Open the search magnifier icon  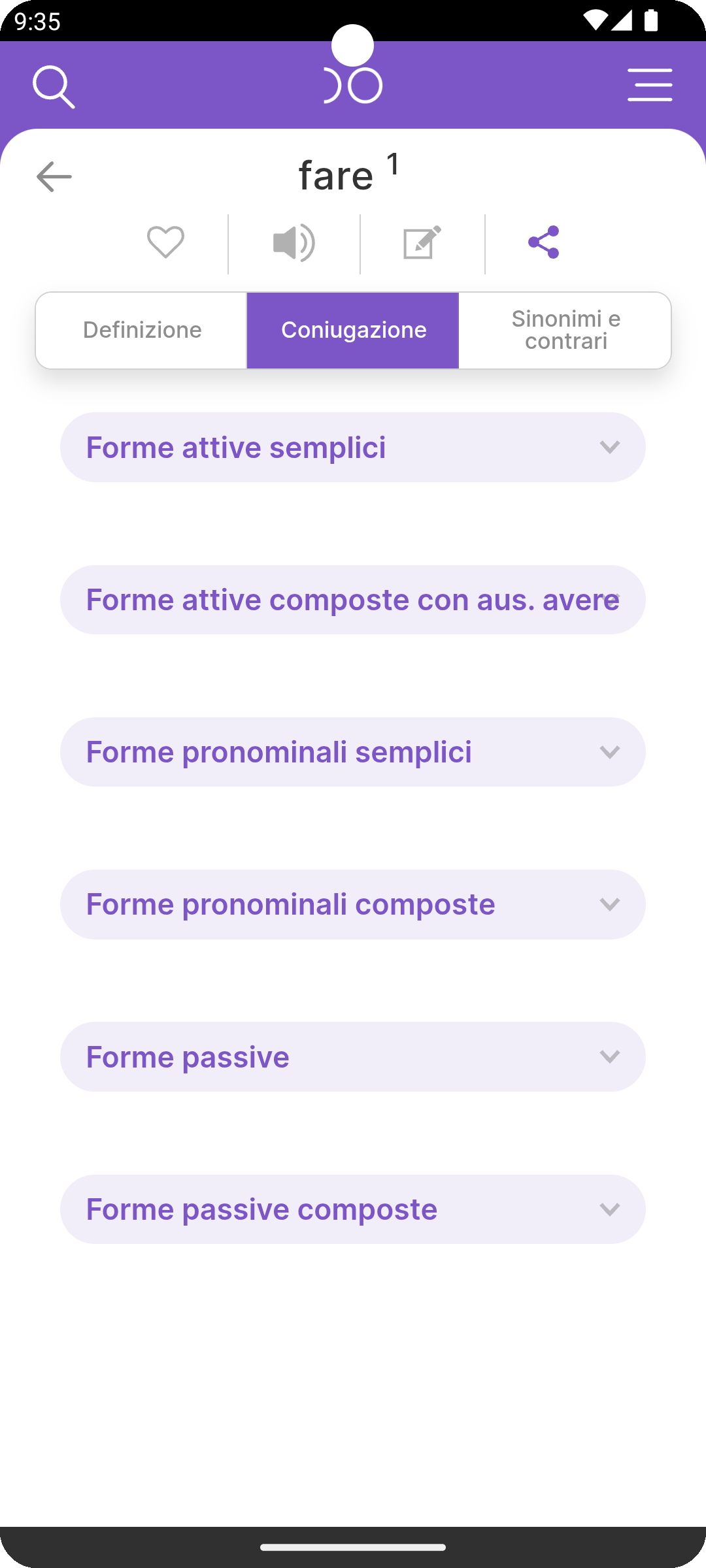[x=54, y=86]
